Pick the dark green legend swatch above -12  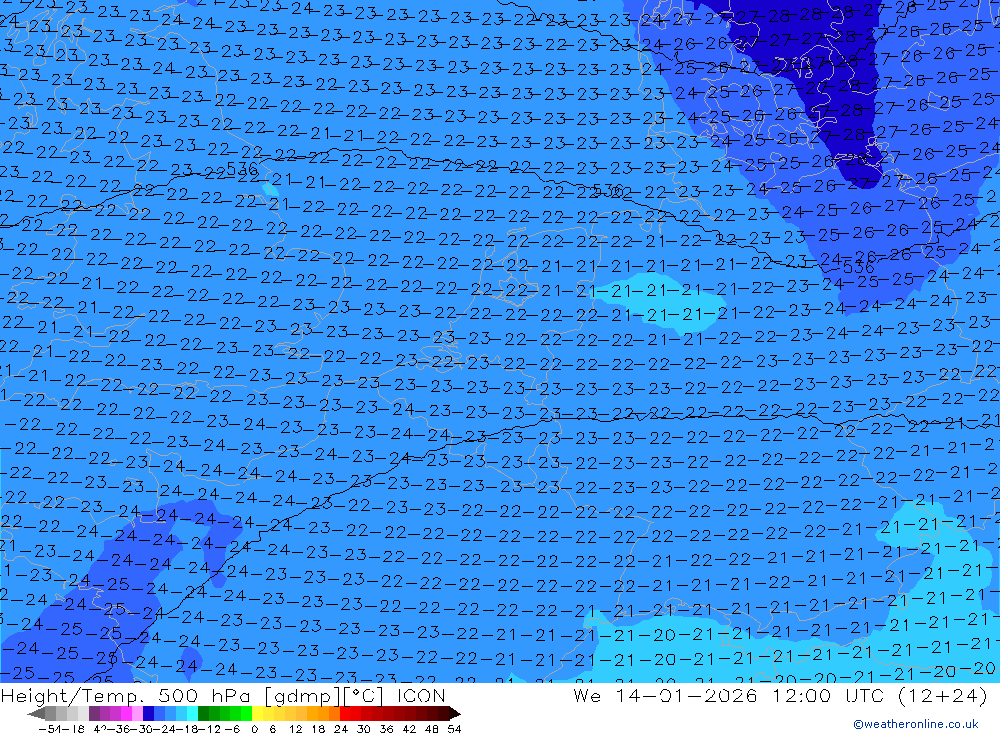[x=203, y=713]
